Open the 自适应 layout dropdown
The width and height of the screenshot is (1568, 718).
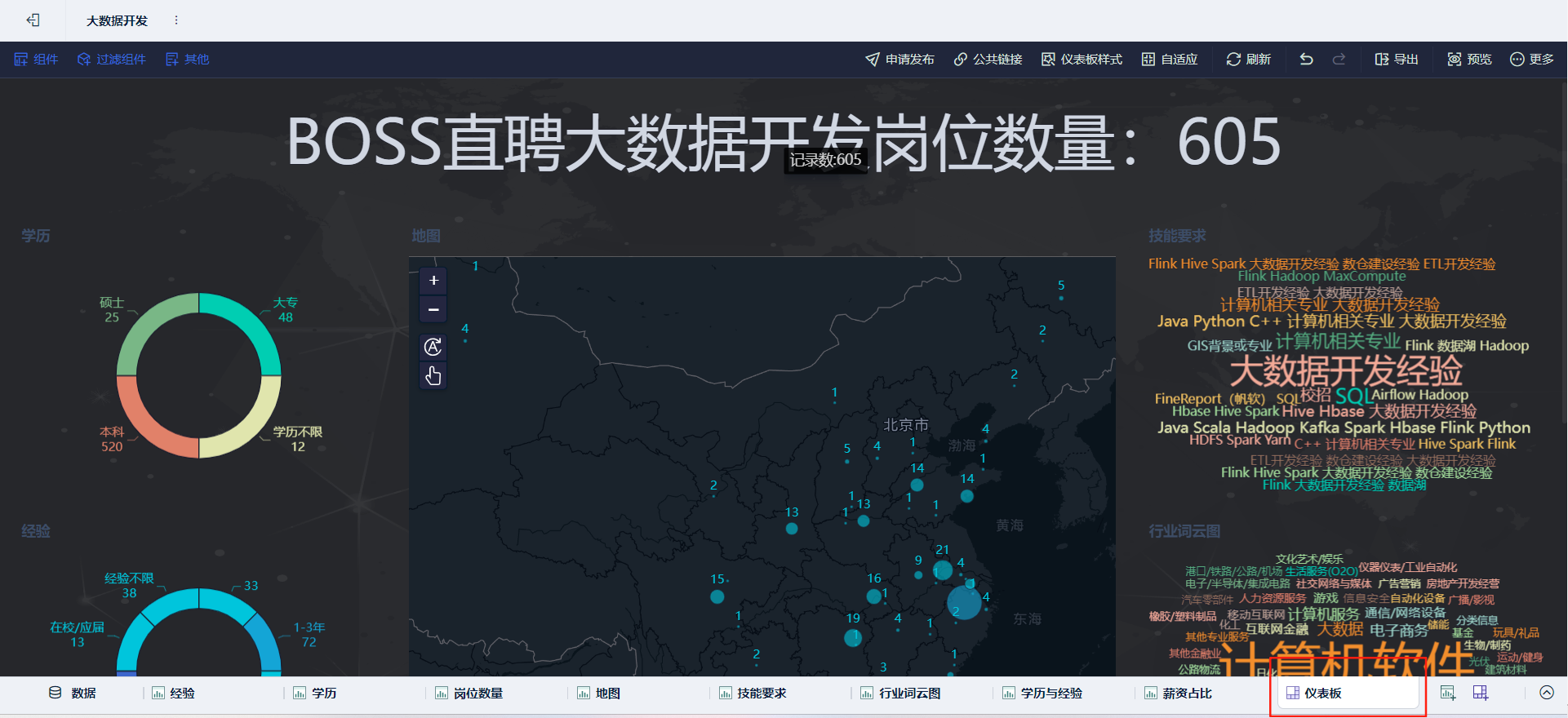1170,60
